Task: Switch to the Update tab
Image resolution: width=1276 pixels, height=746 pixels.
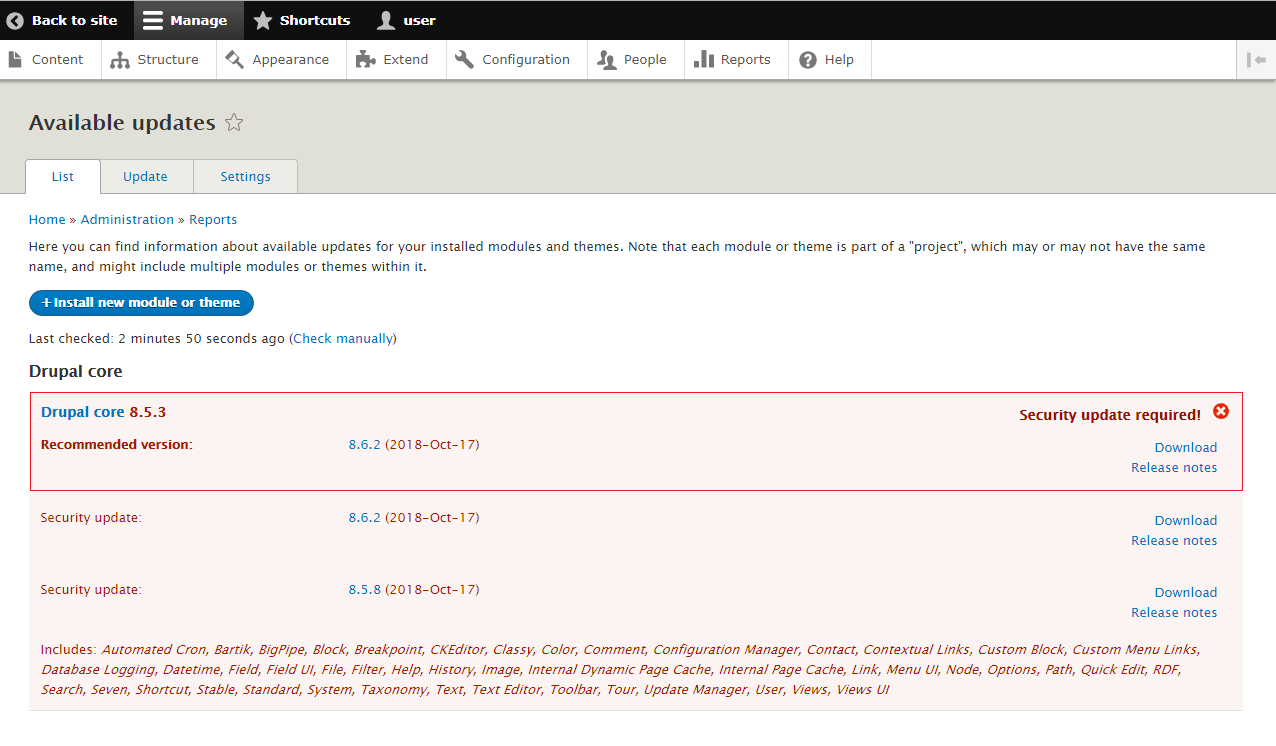Action: pos(145,177)
